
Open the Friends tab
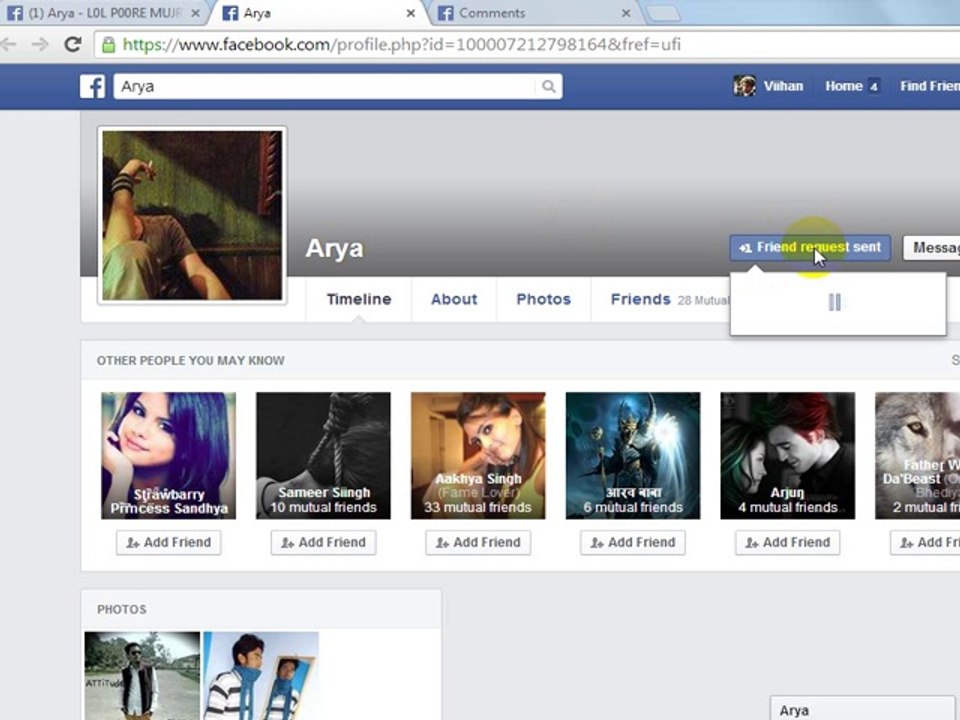pos(640,299)
